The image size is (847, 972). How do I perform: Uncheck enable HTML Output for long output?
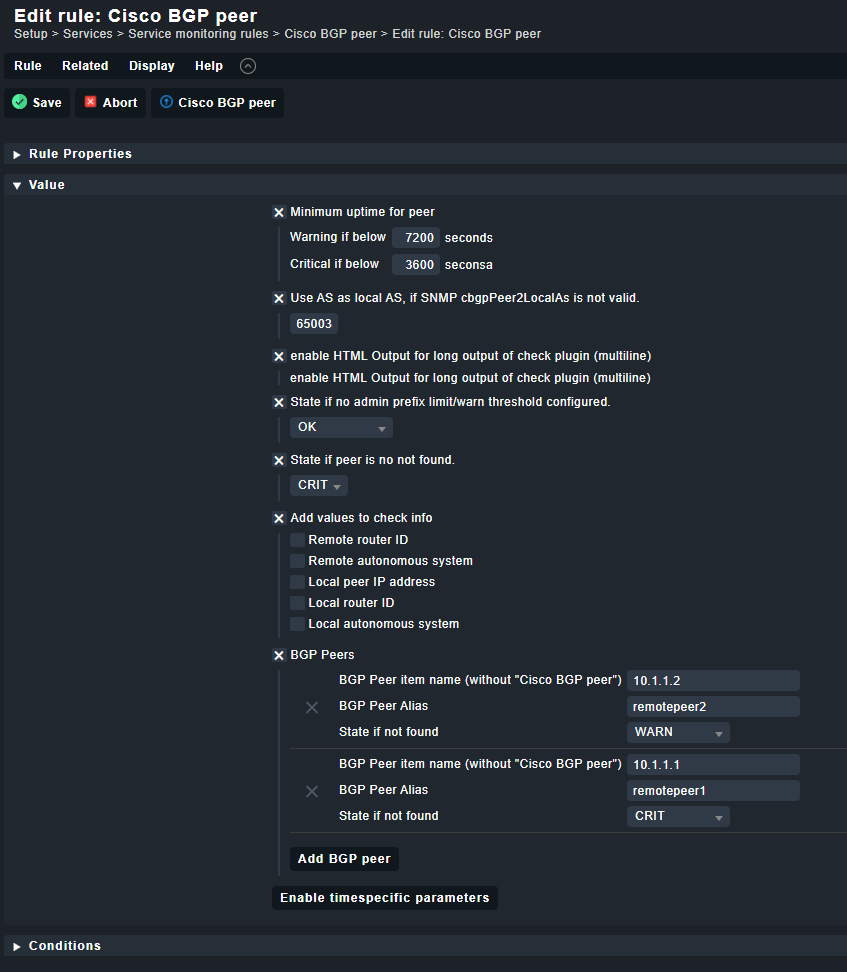tap(279, 356)
